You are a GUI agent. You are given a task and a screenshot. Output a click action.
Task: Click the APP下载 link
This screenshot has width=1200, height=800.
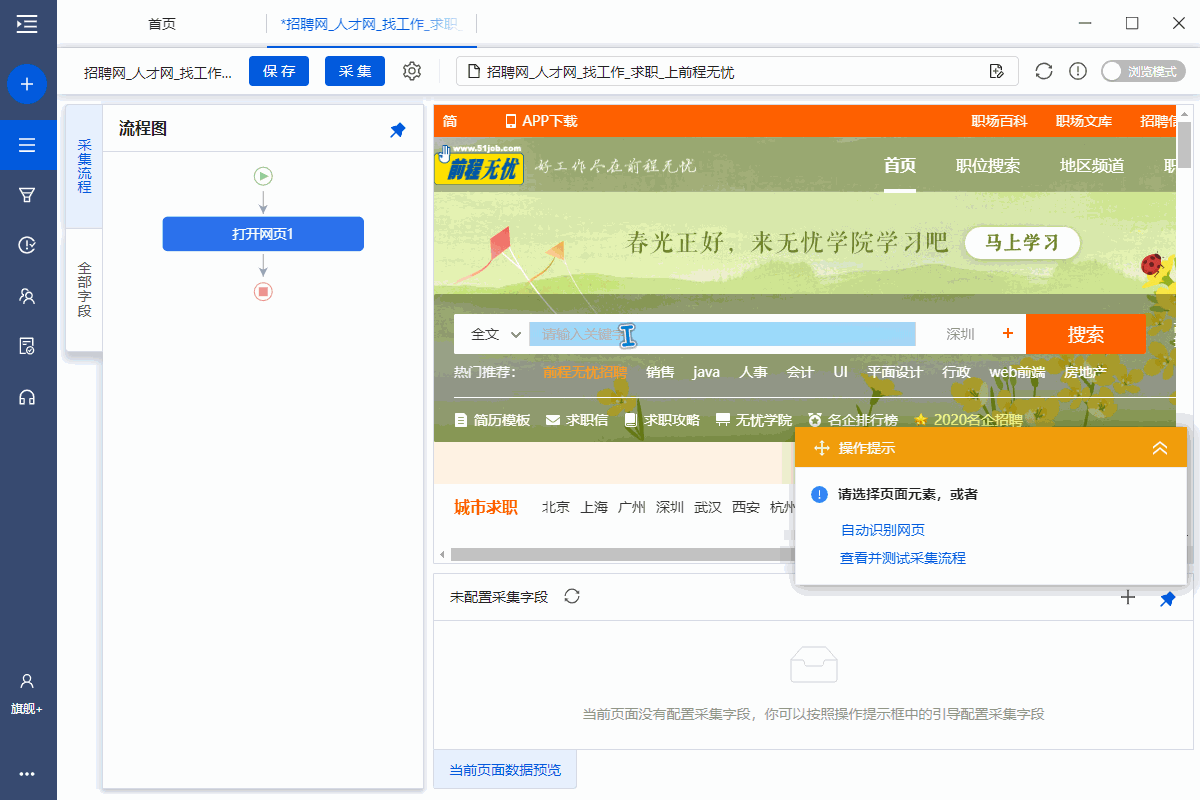click(x=541, y=121)
